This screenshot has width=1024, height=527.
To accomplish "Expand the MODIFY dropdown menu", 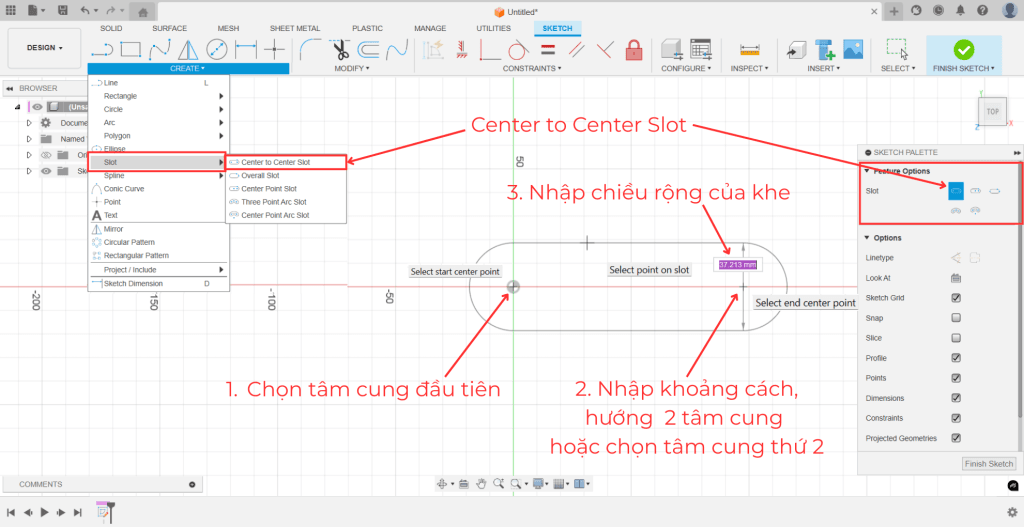I will [352, 69].
